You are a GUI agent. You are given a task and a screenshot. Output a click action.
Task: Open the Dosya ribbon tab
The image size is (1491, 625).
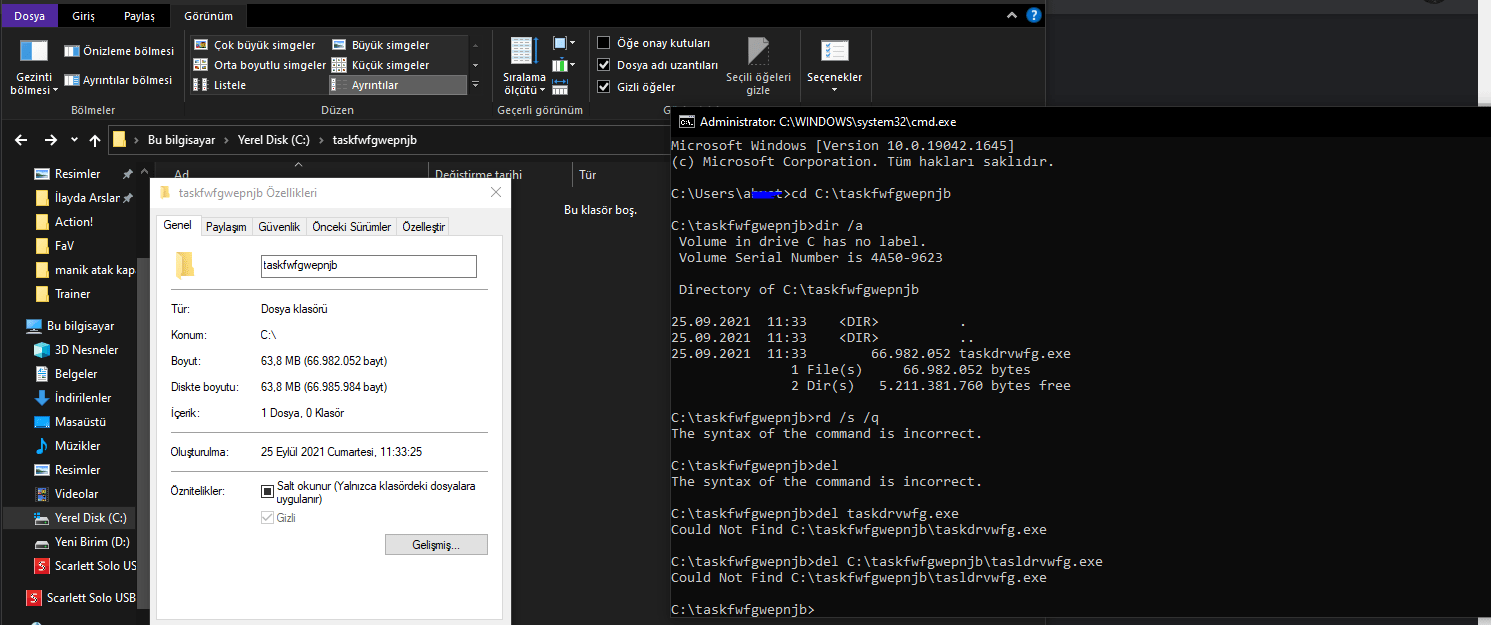(x=30, y=16)
